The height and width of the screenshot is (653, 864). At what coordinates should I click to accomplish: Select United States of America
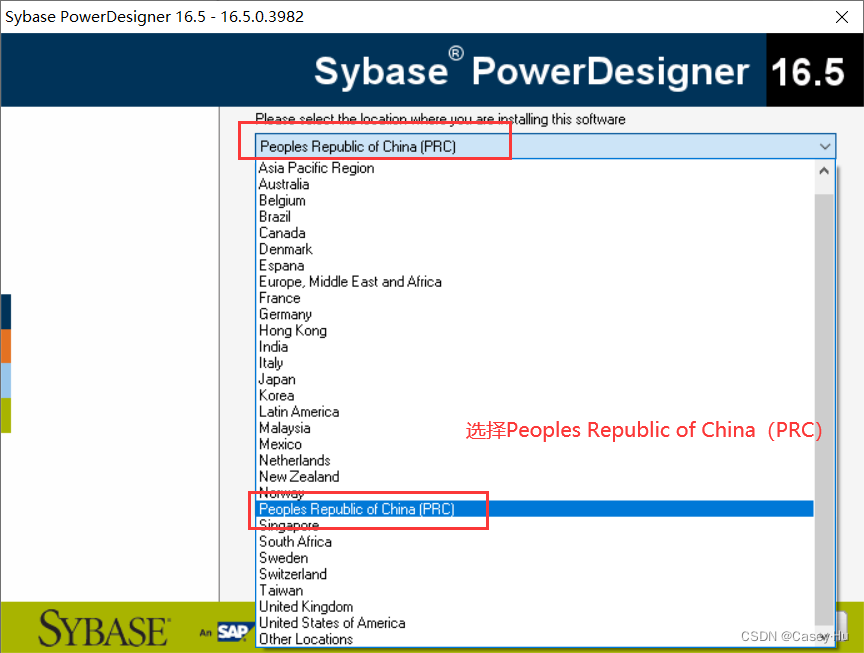point(332,622)
